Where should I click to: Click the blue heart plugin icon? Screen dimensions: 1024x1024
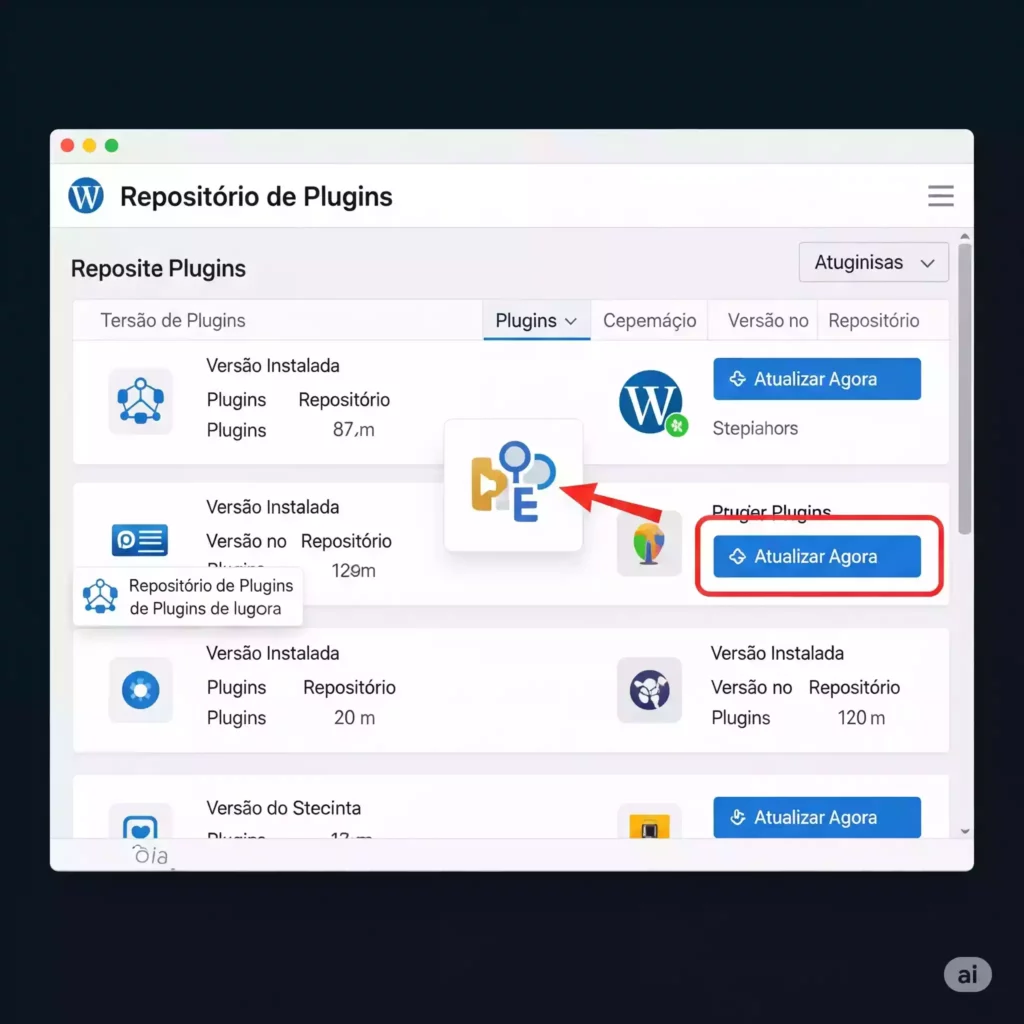tap(140, 825)
